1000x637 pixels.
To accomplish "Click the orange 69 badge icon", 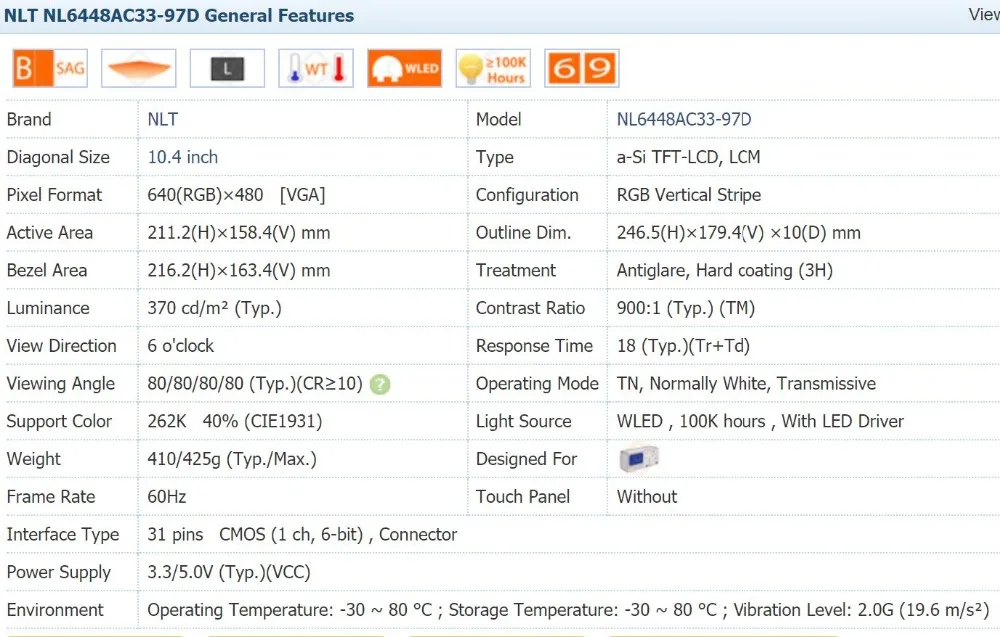I will tap(581, 68).
